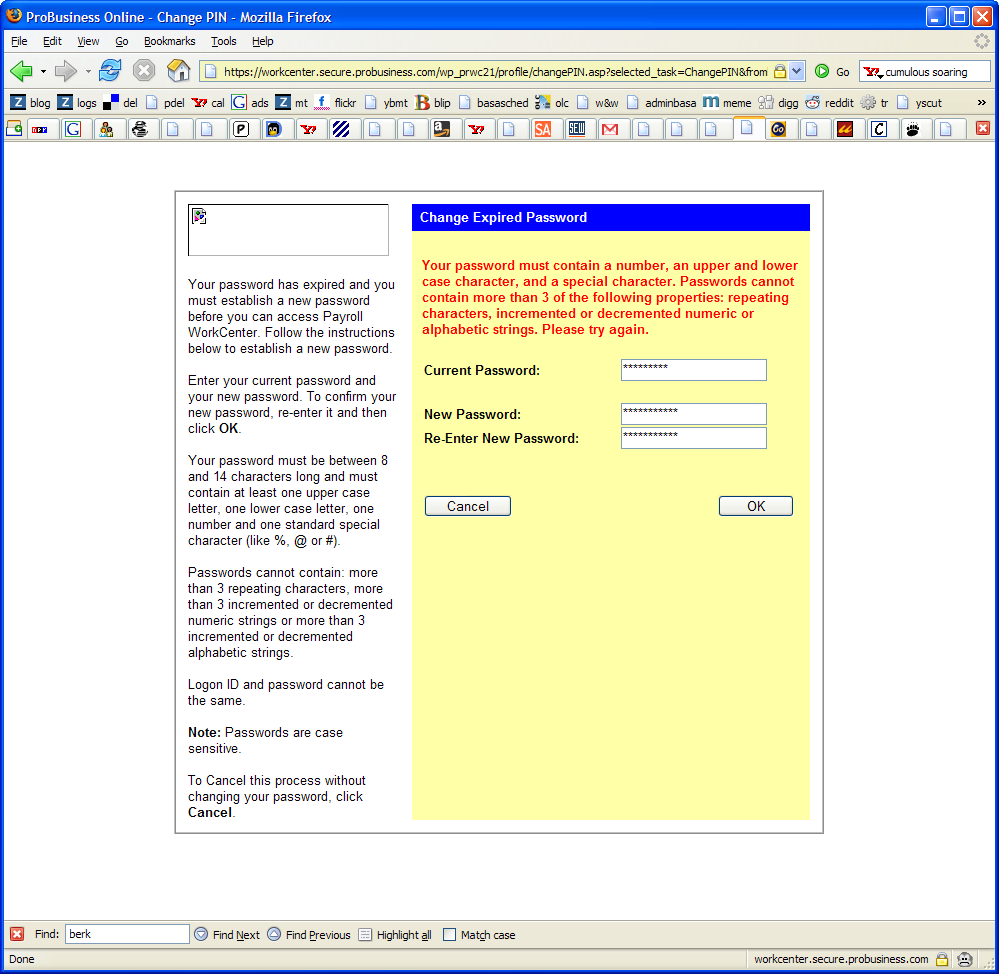Enable the Match case checkbox
The width and height of the screenshot is (999, 974).
[450, 935]
